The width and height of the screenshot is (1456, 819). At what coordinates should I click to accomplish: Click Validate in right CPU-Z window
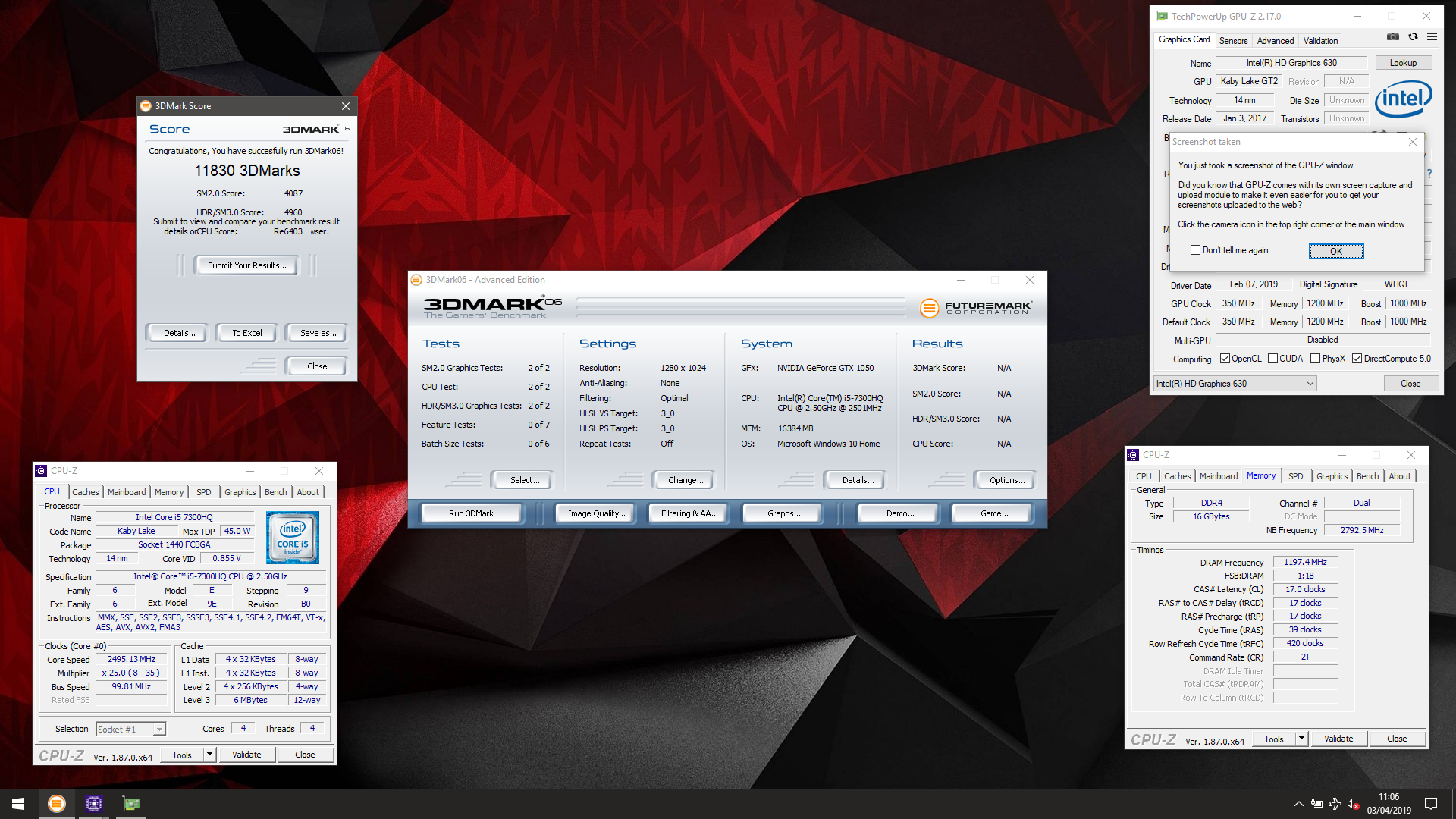click(x=1338, y=739)
